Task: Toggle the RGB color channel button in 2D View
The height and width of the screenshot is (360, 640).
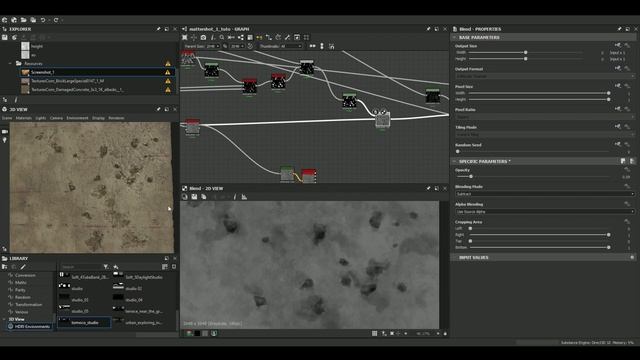Action: 189,333
